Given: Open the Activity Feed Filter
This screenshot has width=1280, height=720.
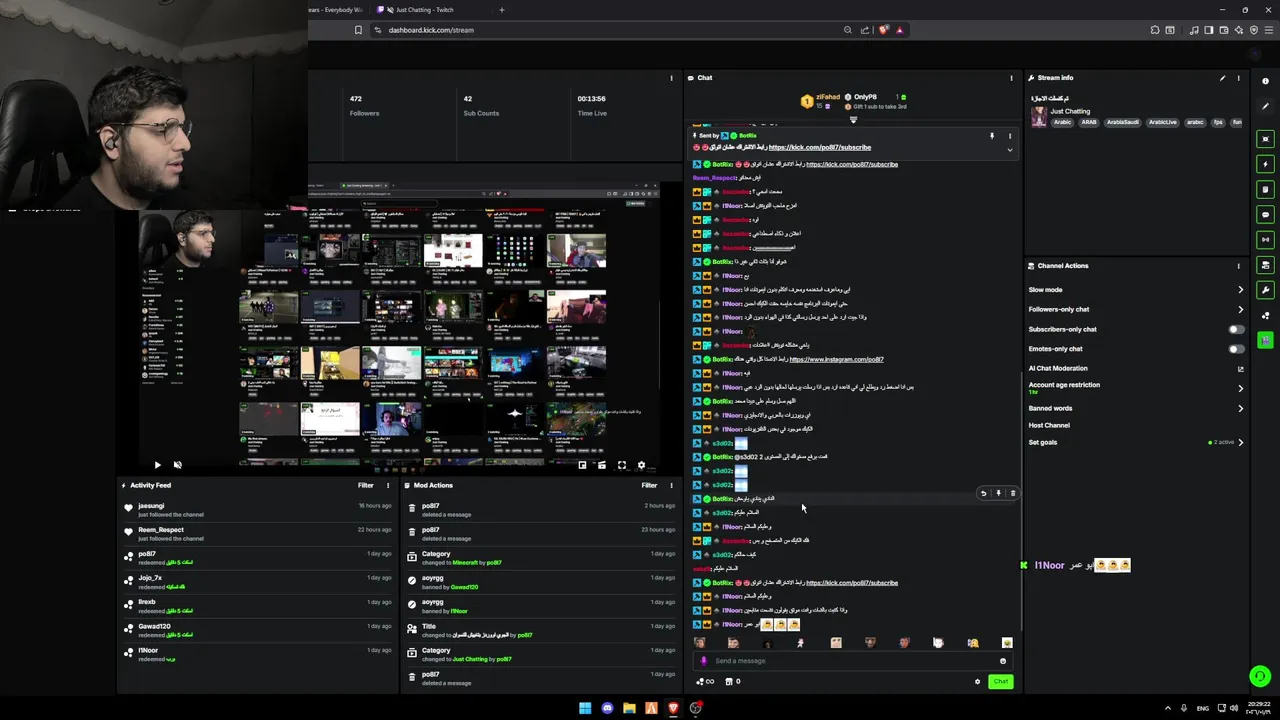Looking at the screenshot, I should 366,485.
